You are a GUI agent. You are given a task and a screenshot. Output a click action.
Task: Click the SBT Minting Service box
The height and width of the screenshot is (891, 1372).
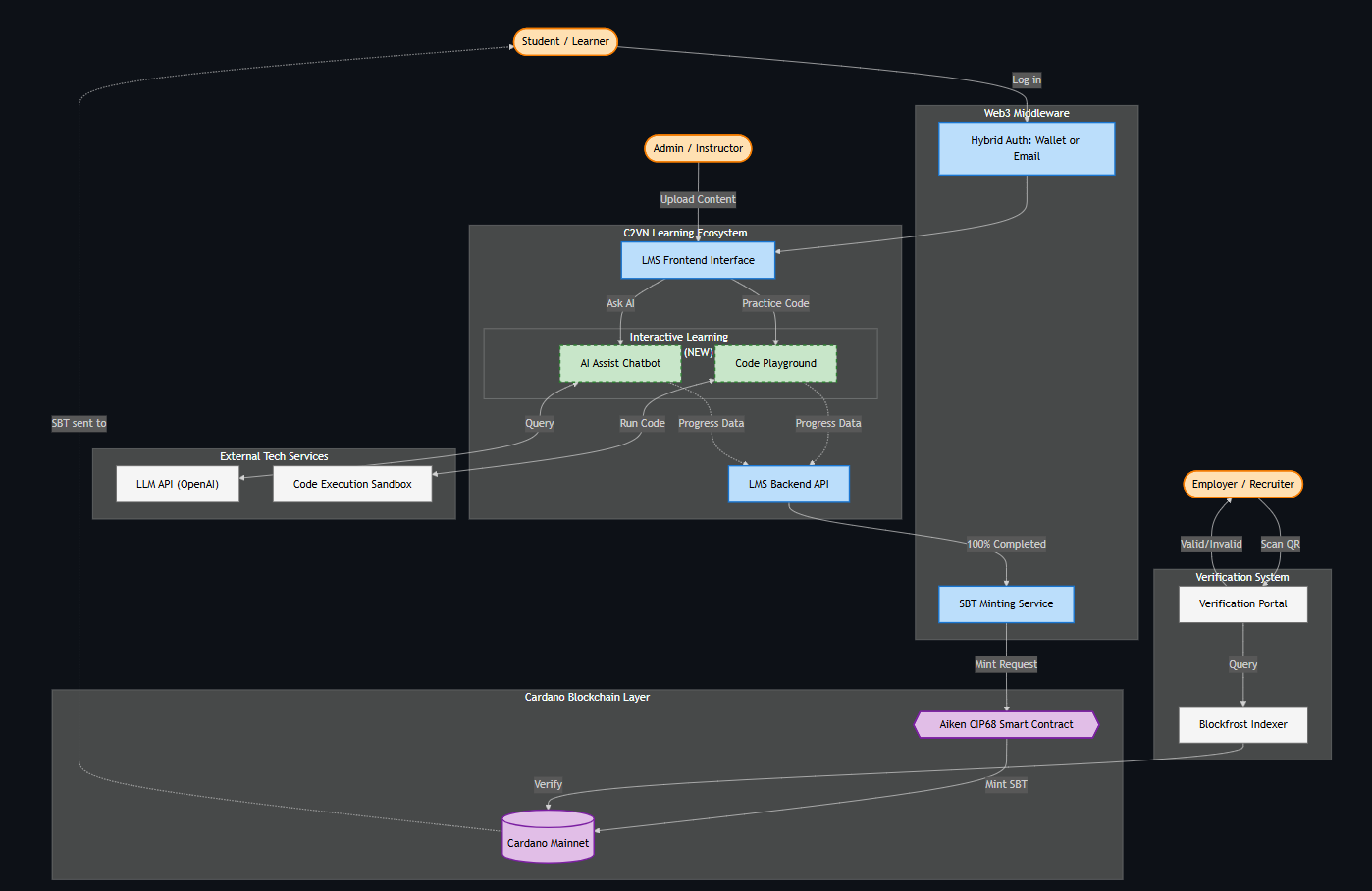point(1006,604)
